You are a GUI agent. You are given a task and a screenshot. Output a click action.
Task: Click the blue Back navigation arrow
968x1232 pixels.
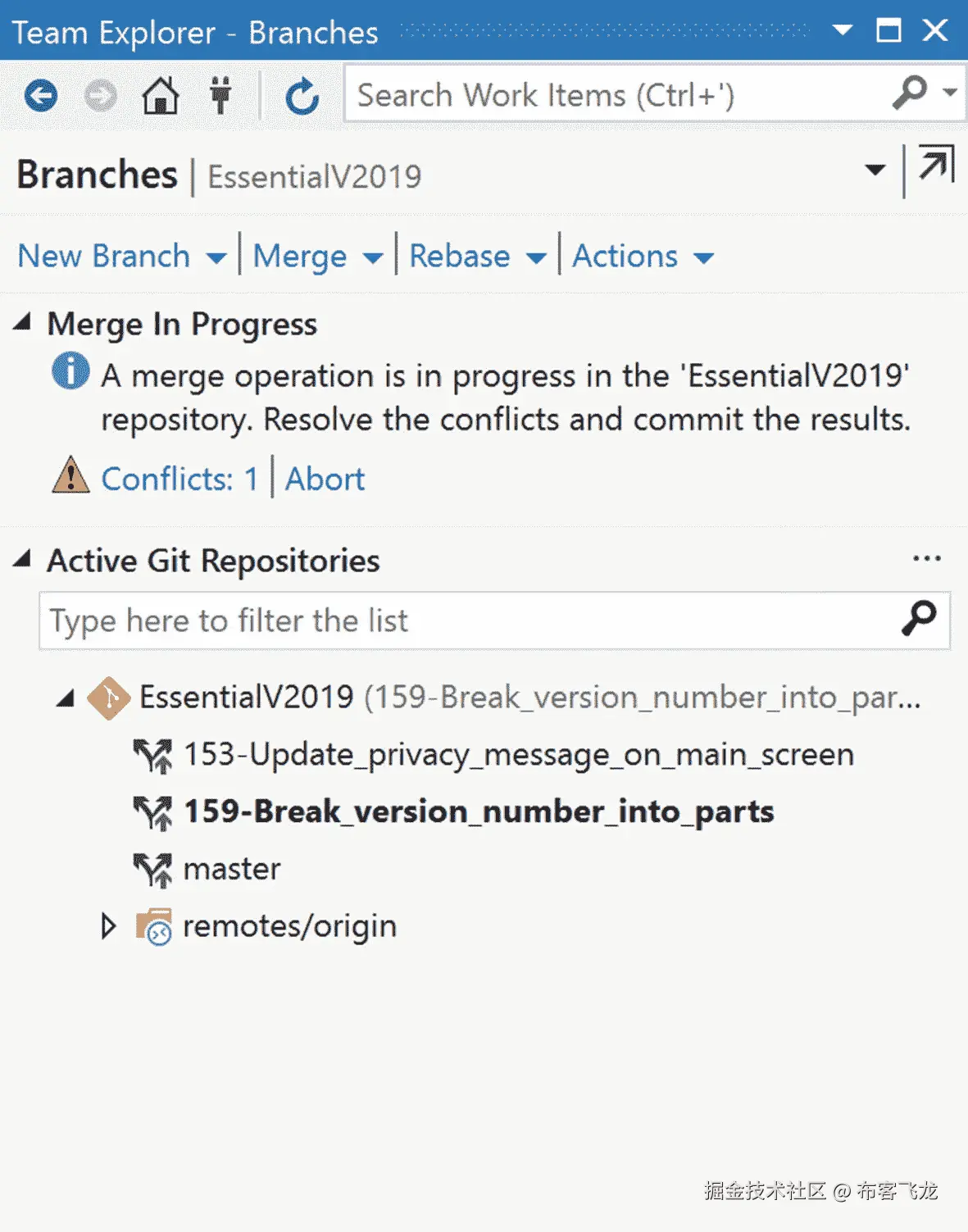pos(40,96)
